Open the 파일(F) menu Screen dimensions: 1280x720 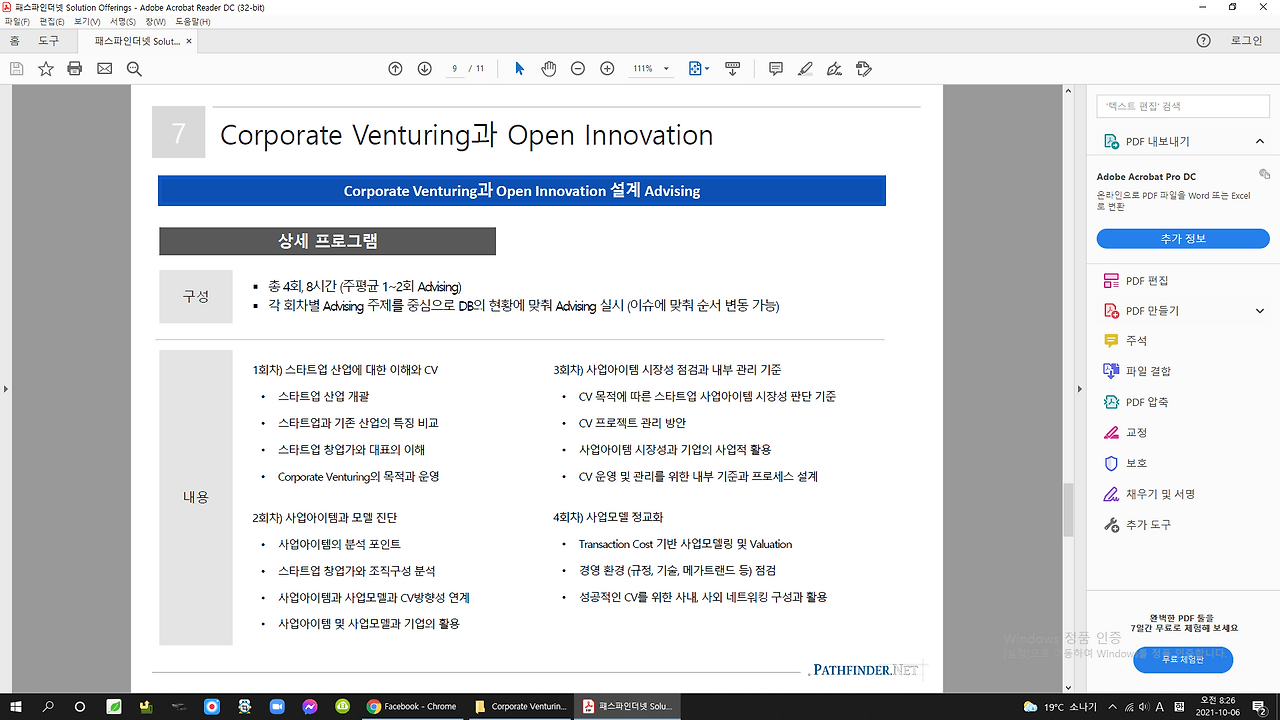17,21
